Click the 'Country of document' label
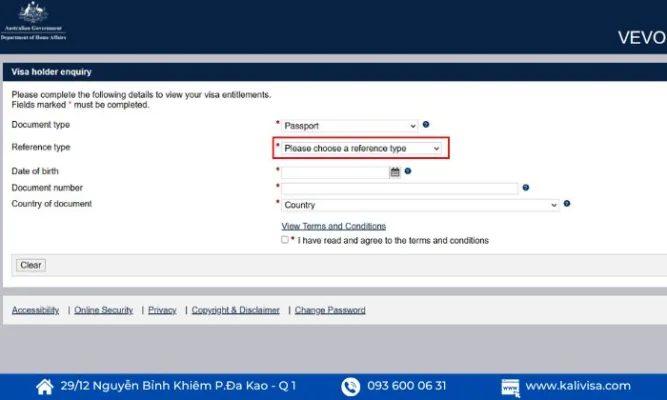 (51, 204)
